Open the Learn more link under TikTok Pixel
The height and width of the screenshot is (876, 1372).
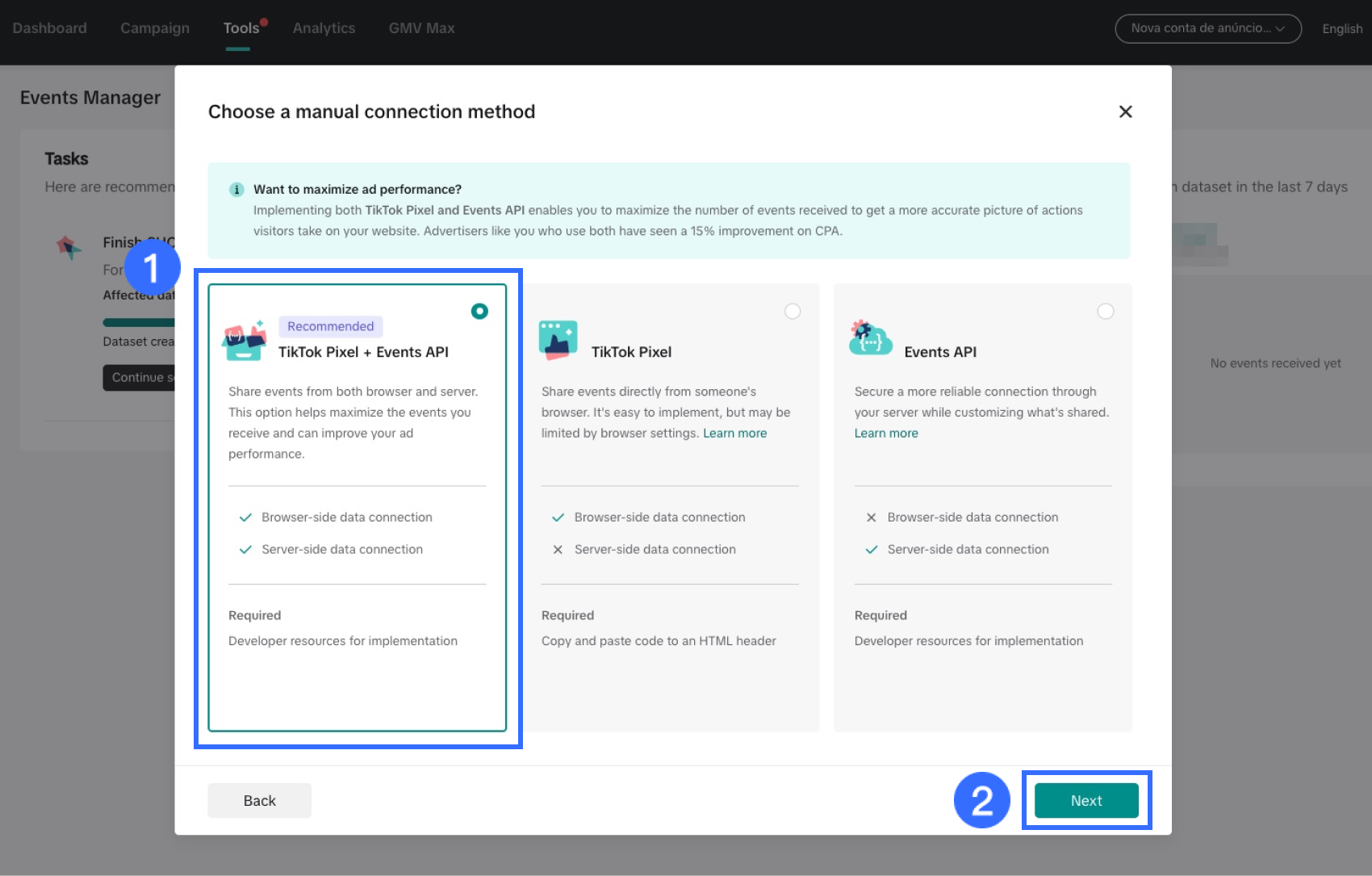735,433
